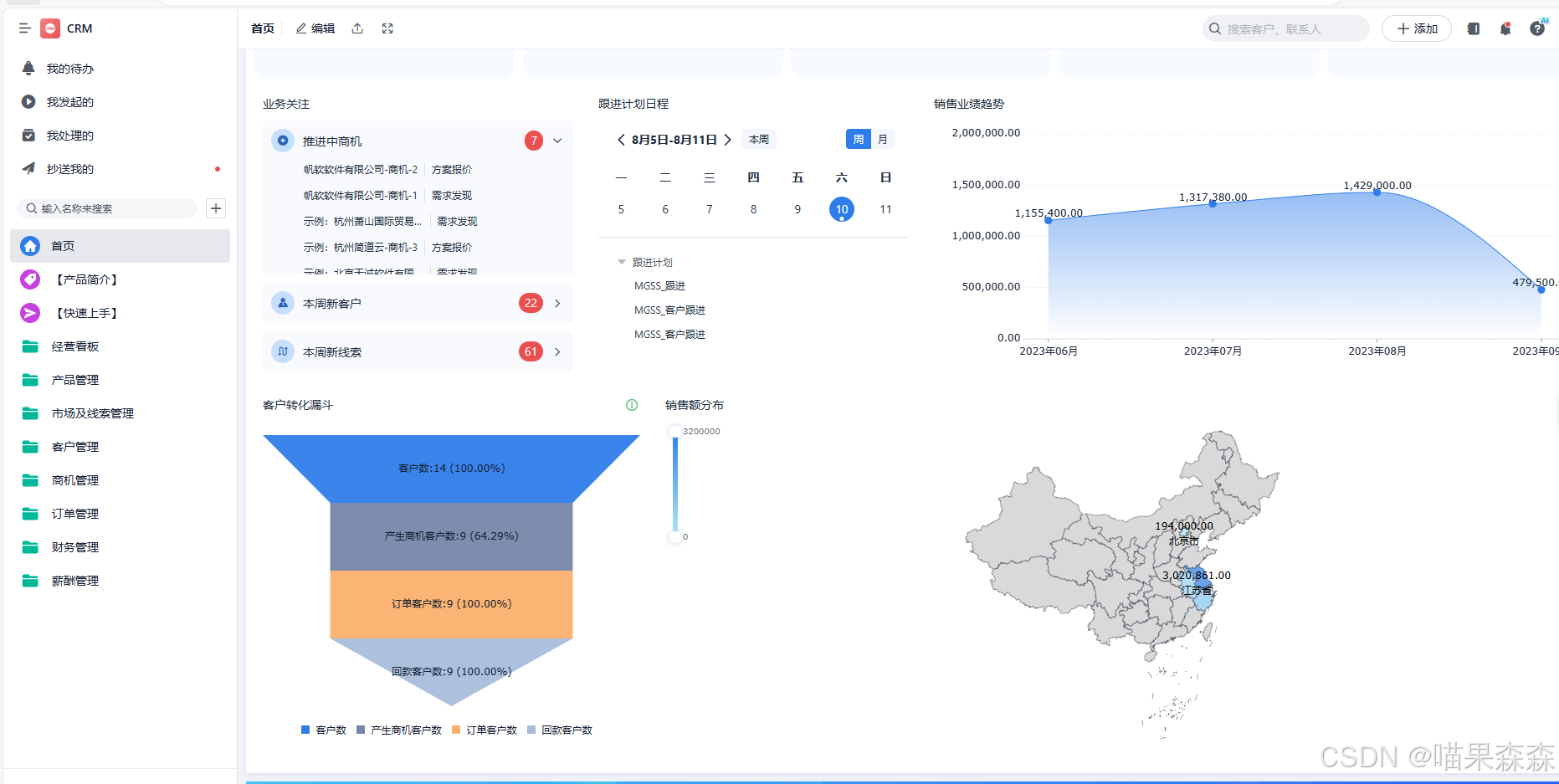Collapse the 跟进计划 list triangle
The image size is (1559, 784).
622,262
